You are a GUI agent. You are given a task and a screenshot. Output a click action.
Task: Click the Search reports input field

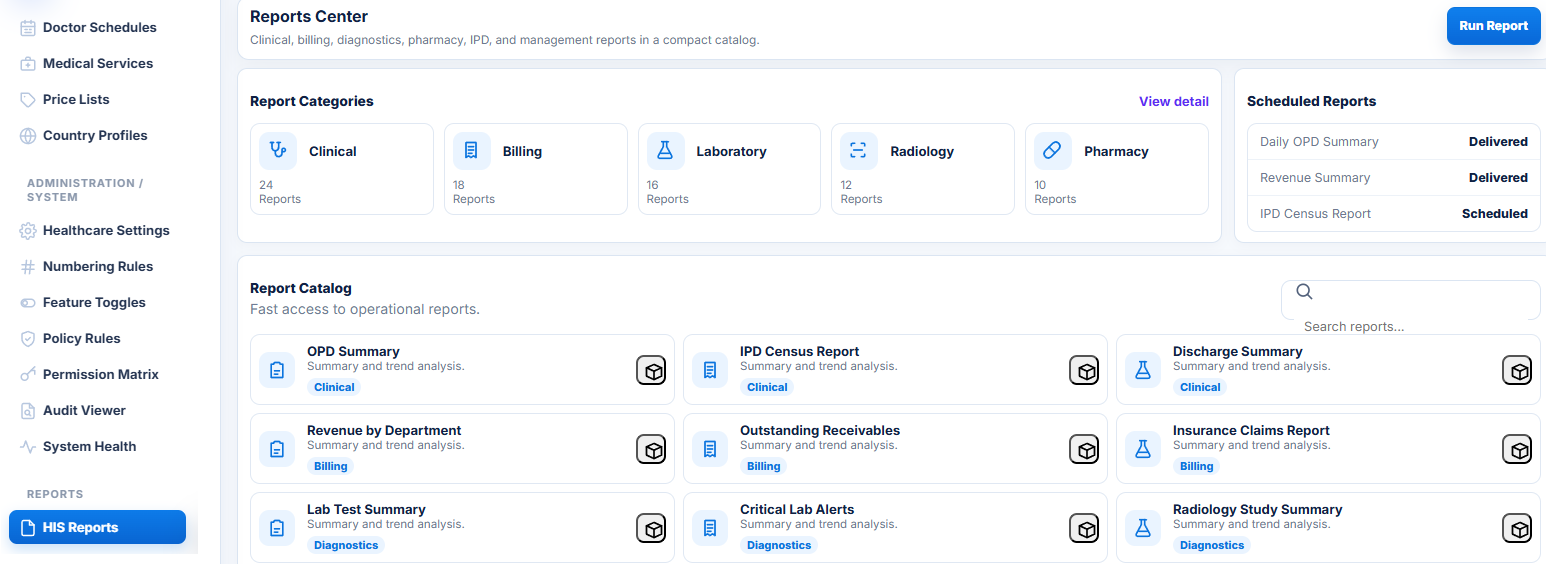pyautogui.click(x=1411, y=300)
